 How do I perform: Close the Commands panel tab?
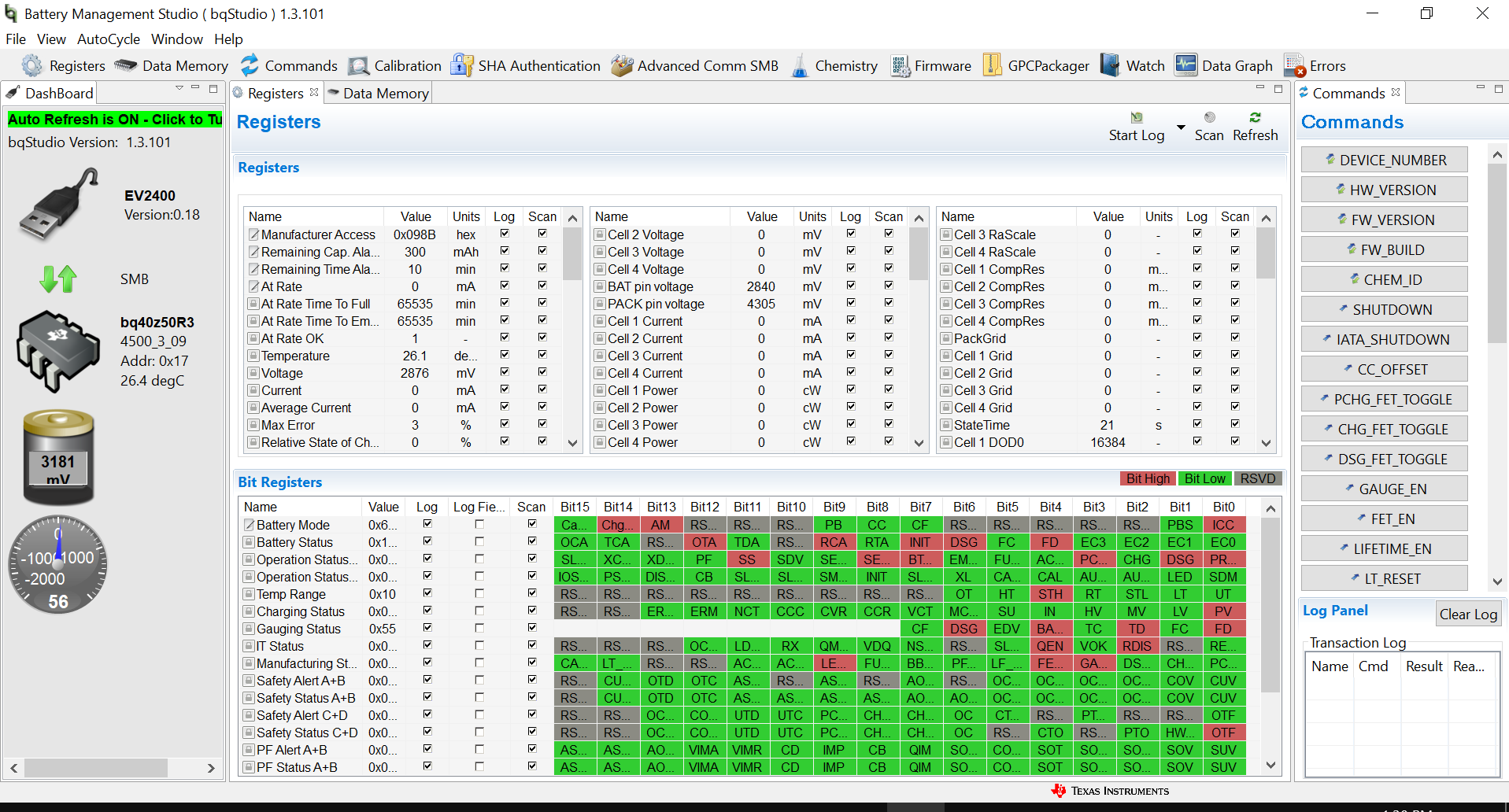coord(1396,92)
